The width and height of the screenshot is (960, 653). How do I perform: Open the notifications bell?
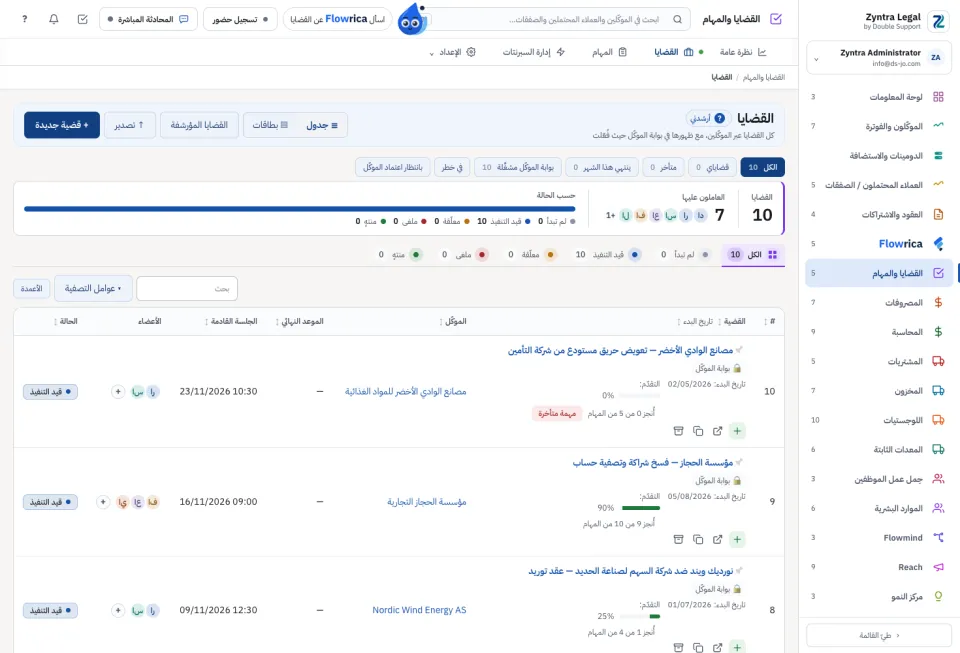pos(54,19)
